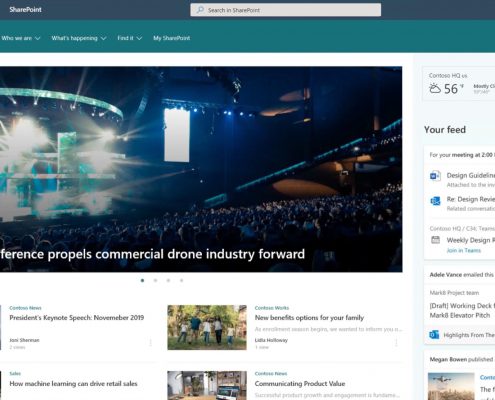Click the Mark8 Project team label
This screenshot has height=400, width=495.
point(454,293)
